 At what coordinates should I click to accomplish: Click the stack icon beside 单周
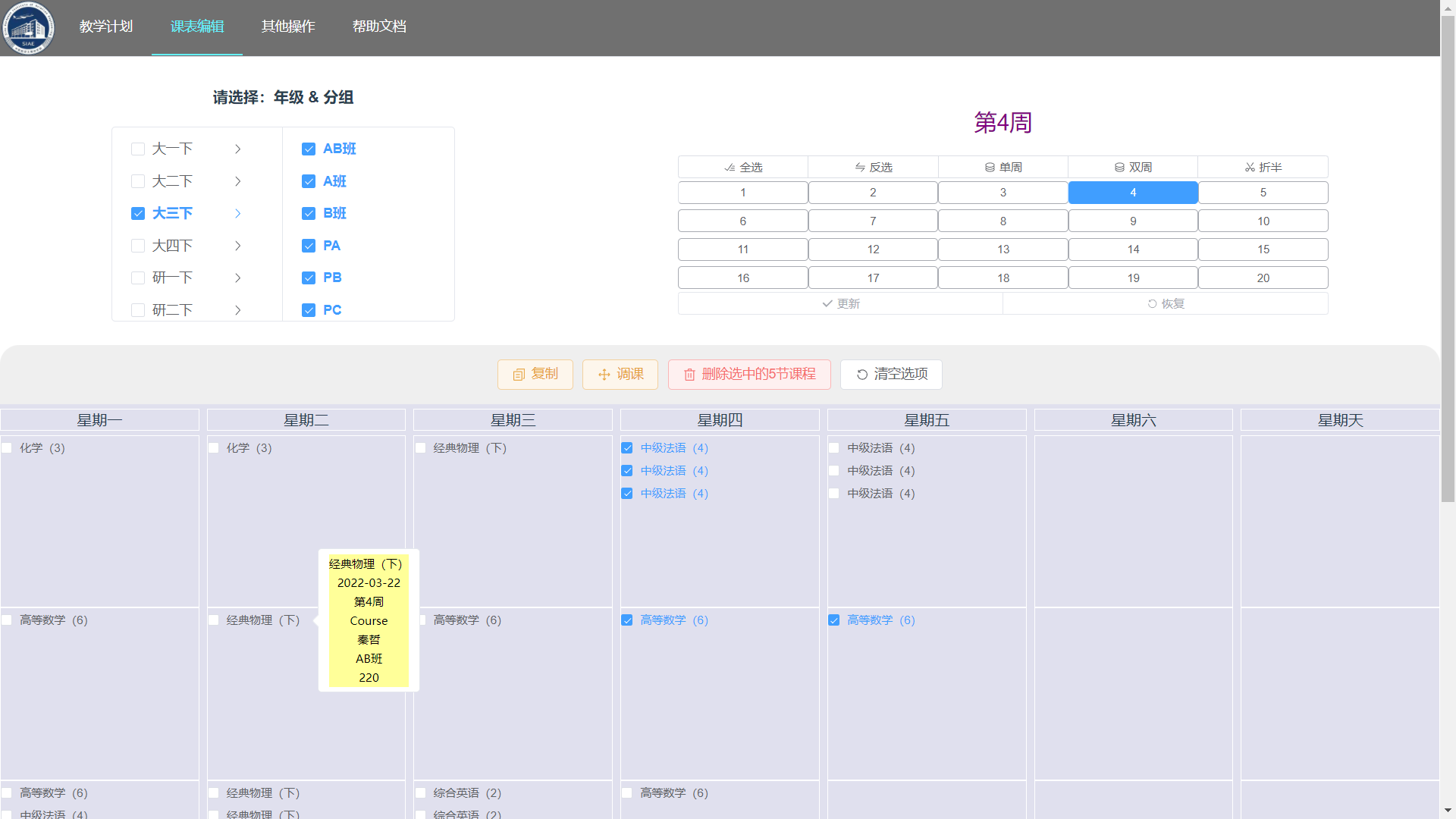pyautogui.click(x=990, y=167)
